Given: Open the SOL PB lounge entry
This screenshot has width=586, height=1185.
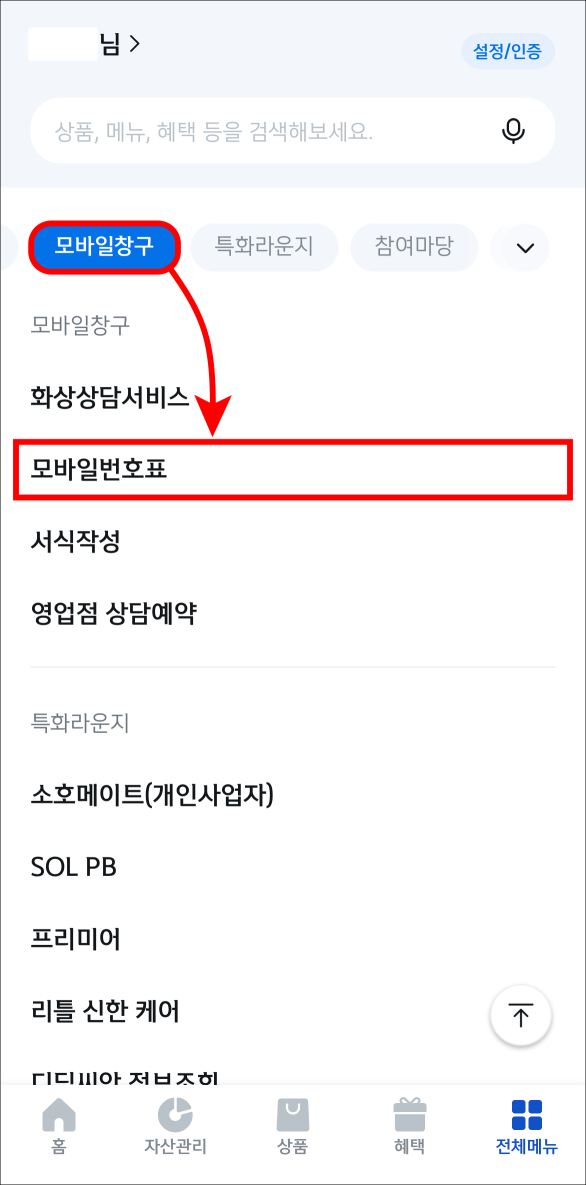Looking at the screenshot, I should [x=72, y=866].
